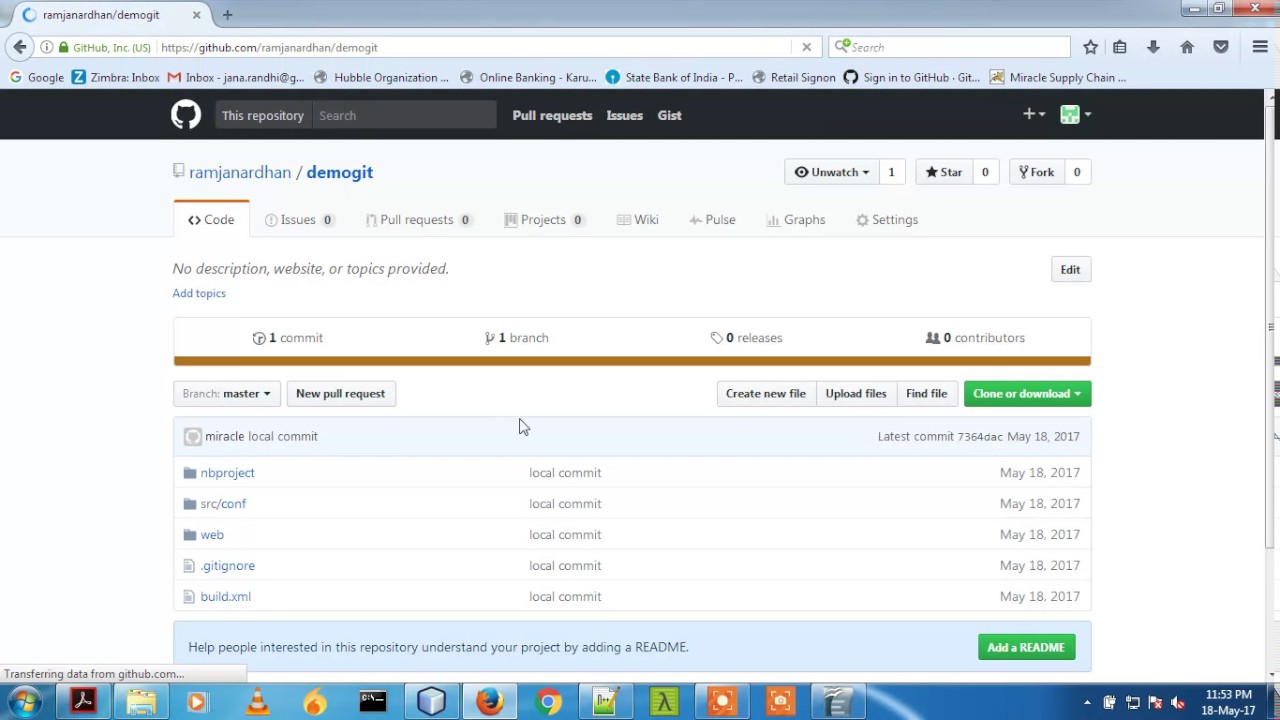
Task: Open the Graphs tab
Action: pos(795,220)
